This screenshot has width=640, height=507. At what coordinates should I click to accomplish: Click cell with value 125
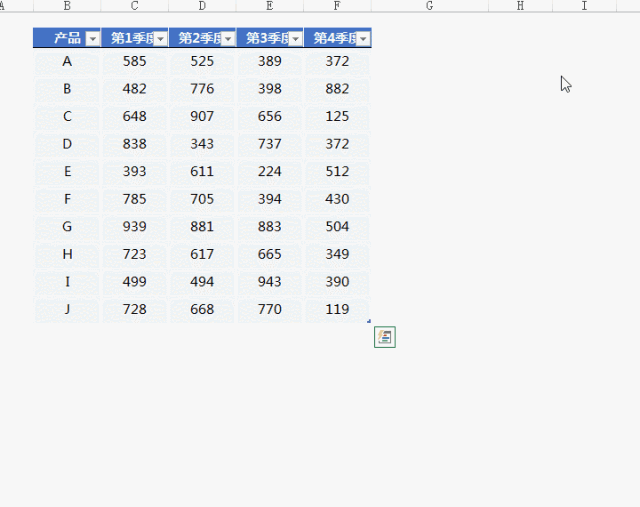[337, 117]
